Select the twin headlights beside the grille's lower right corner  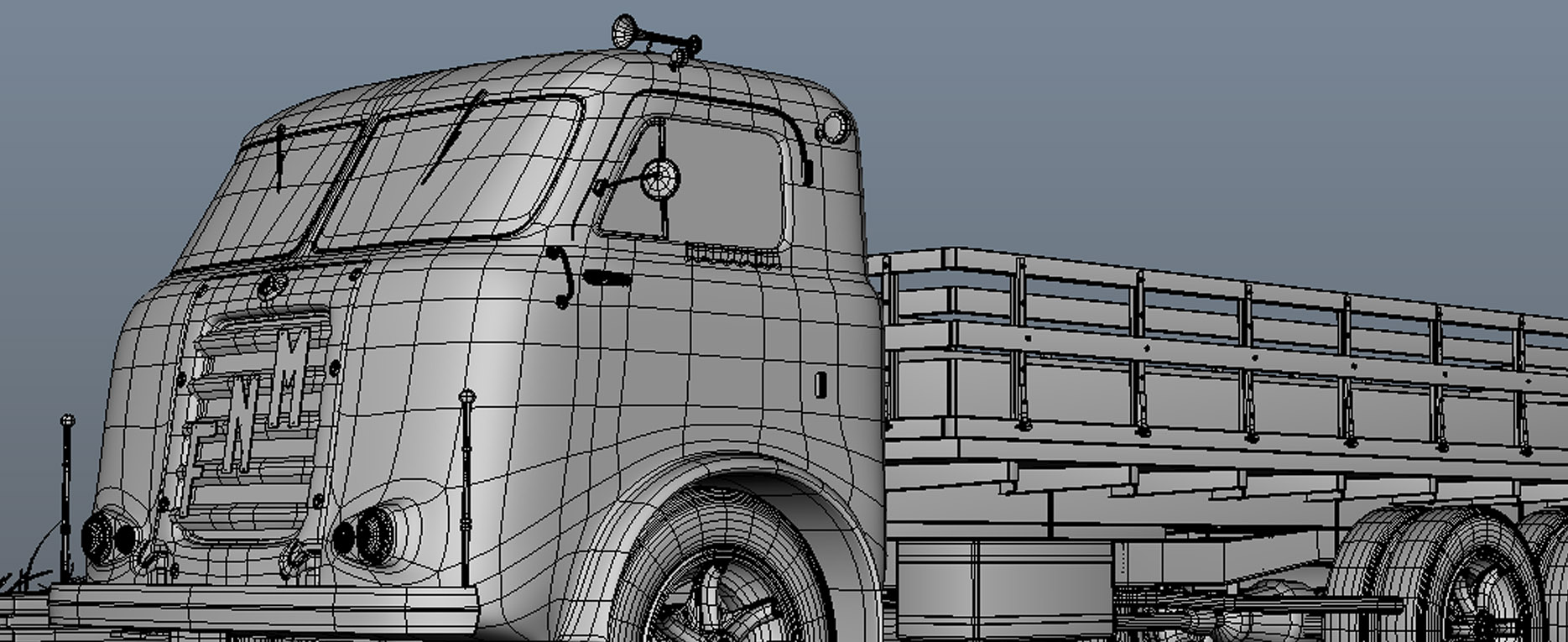(x=366, y=535)
